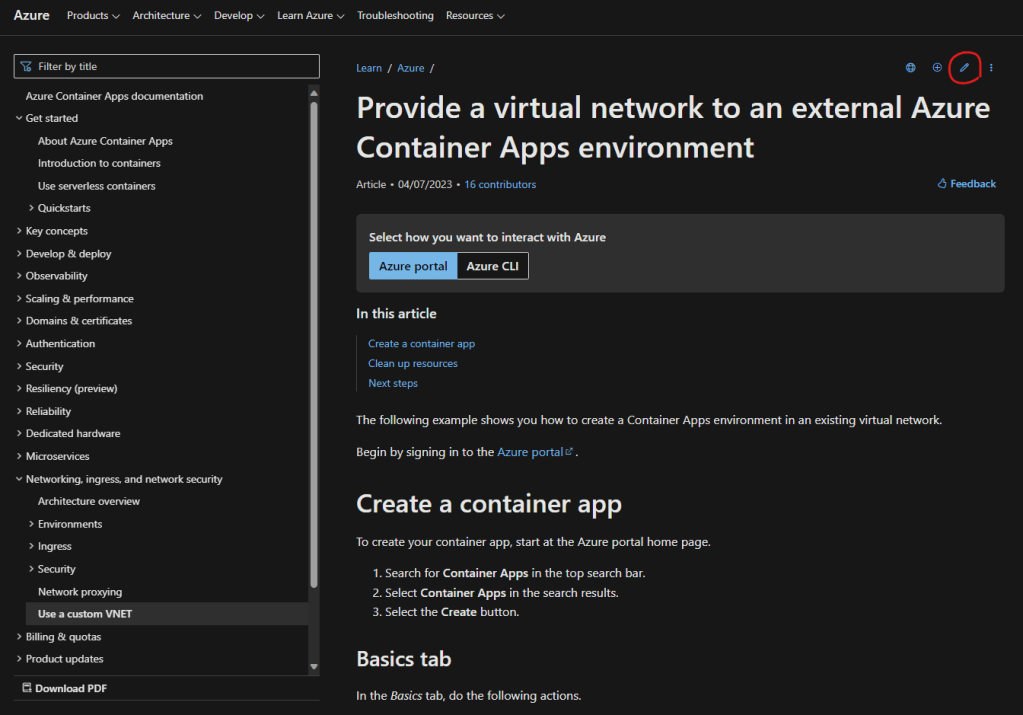1023x715 pixels.
Task: Click the Download PDF icon
Action: [x=27, y=688]
